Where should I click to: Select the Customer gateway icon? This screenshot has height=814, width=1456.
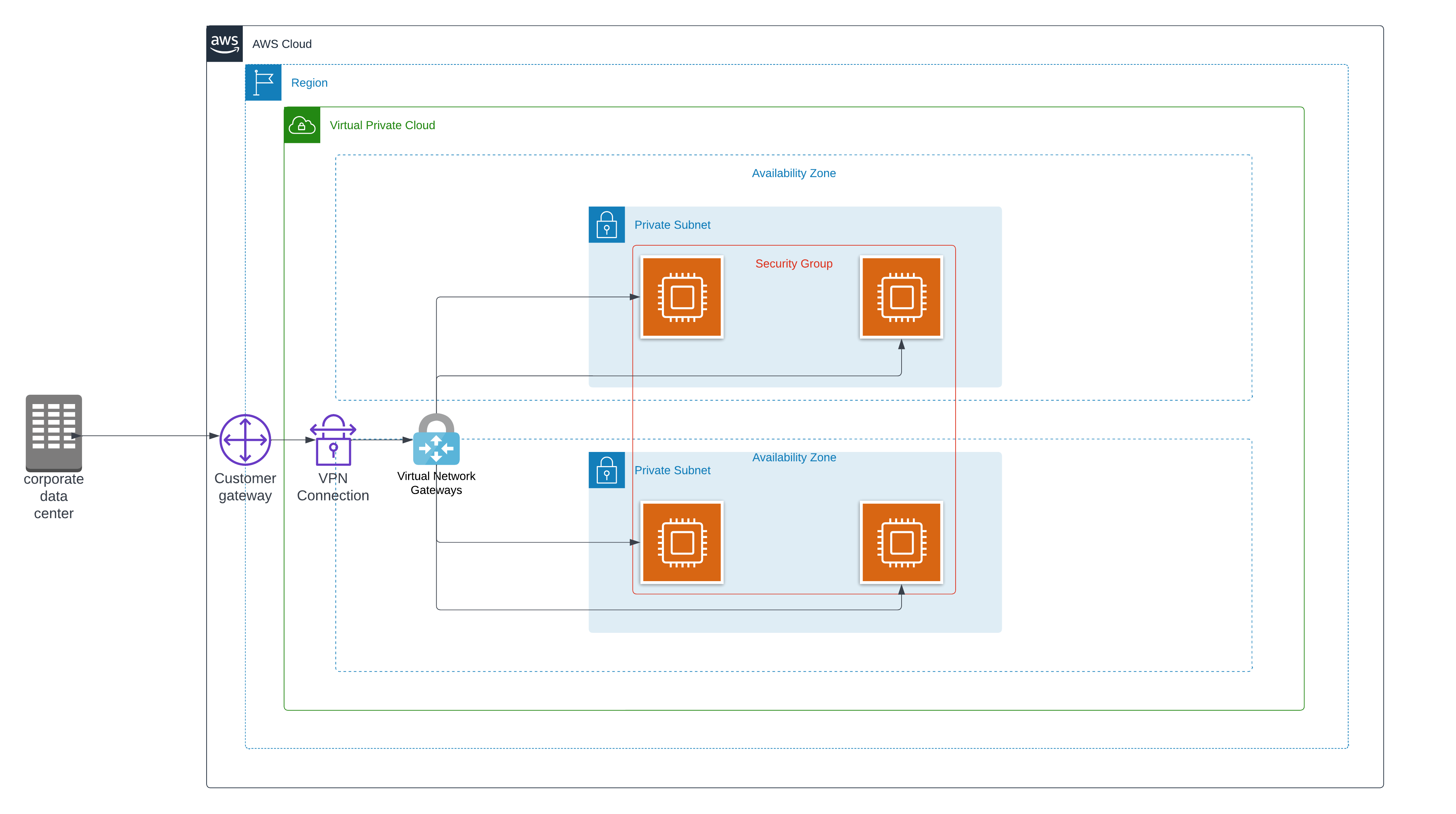pos(245,440)
